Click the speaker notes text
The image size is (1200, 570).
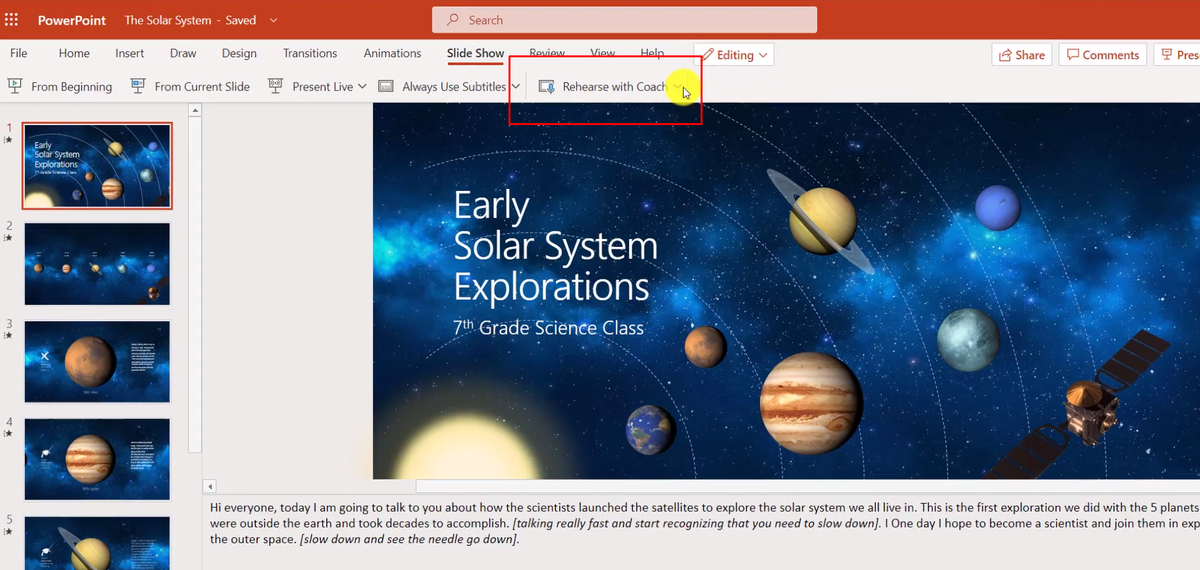point(704,523)
